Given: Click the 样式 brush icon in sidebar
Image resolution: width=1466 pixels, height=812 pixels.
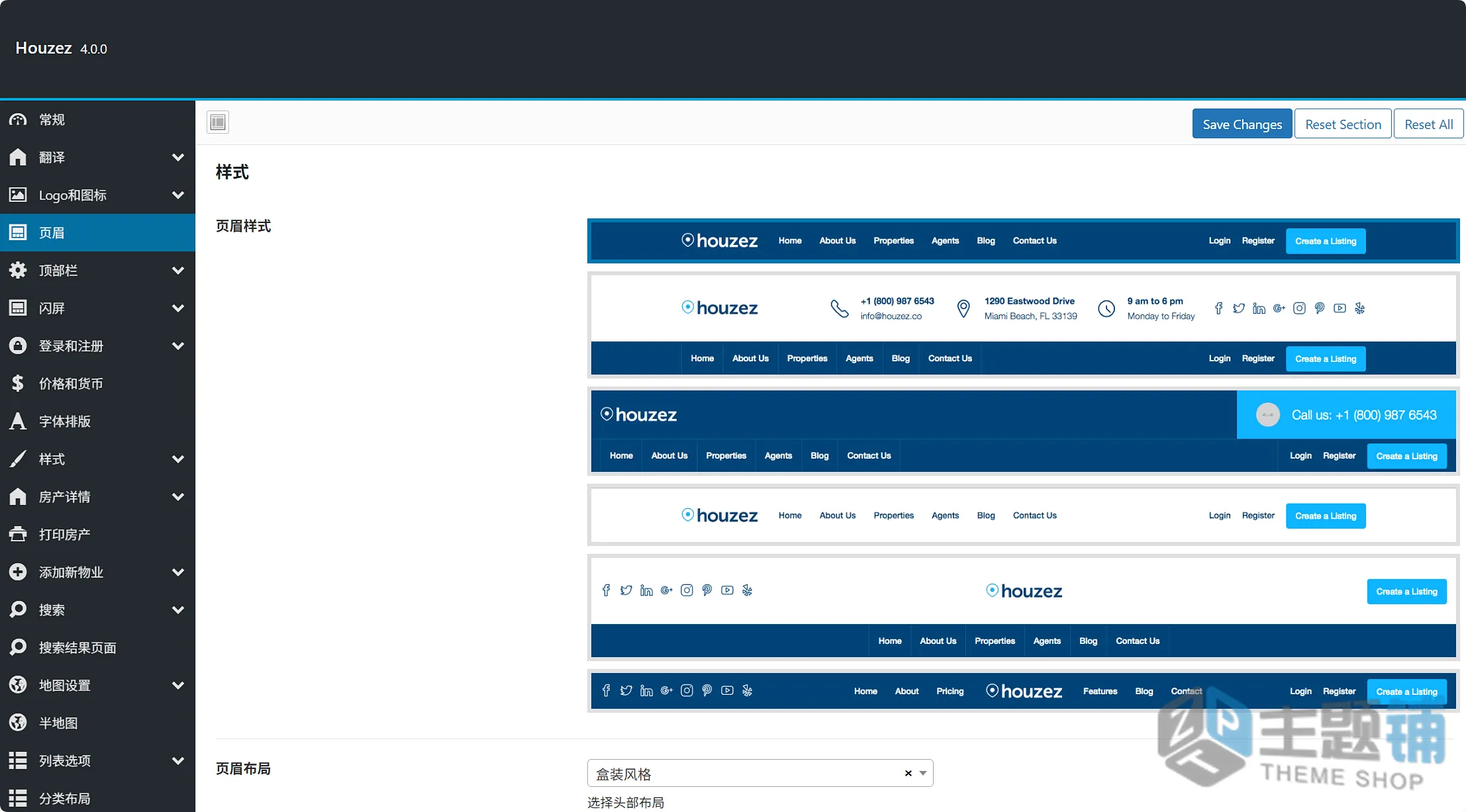Looking at the screenshot, I should click(x=18, y=459).
